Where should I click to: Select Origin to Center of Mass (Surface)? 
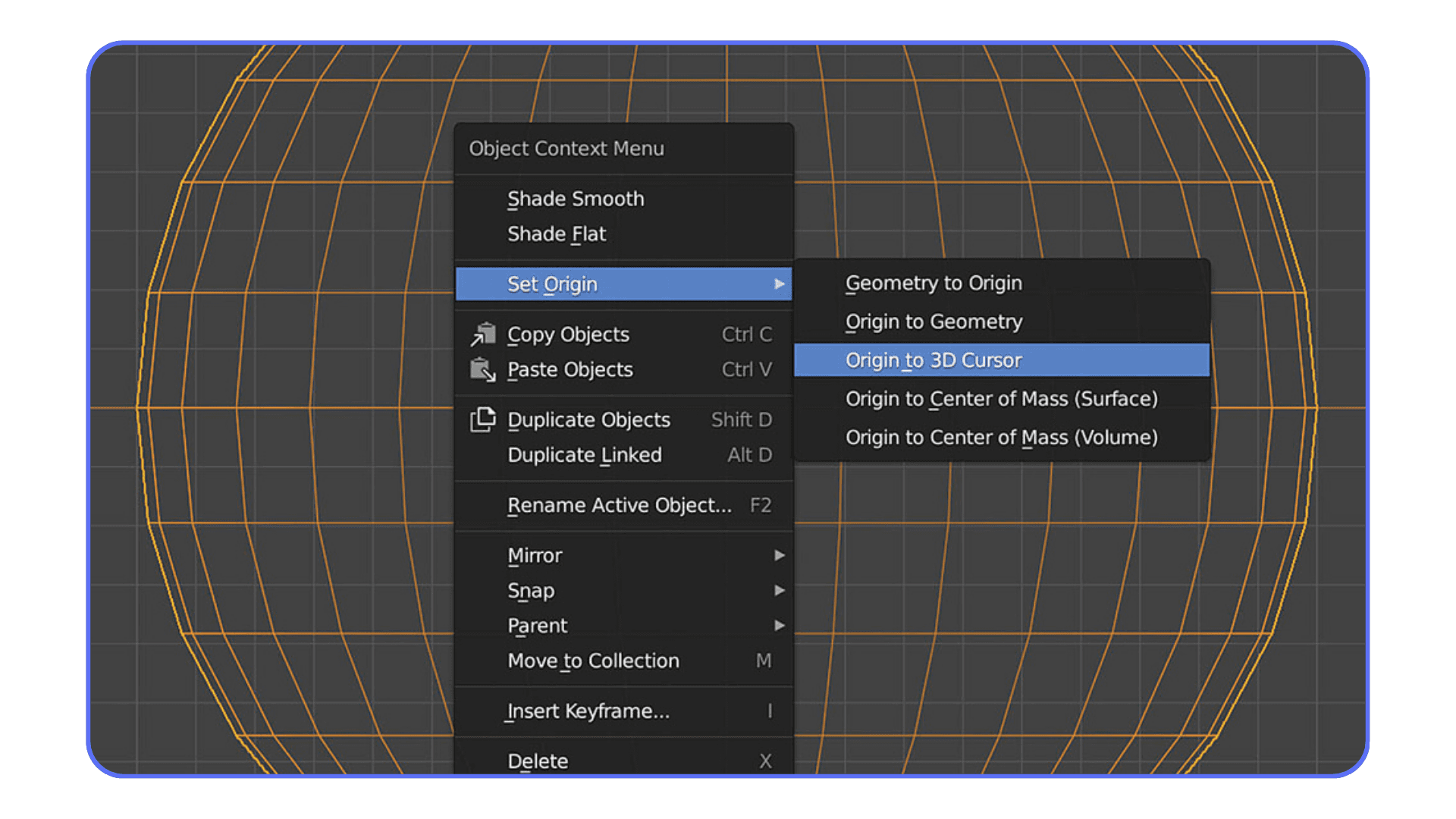pyautogui.click(x=1001, y=399)
